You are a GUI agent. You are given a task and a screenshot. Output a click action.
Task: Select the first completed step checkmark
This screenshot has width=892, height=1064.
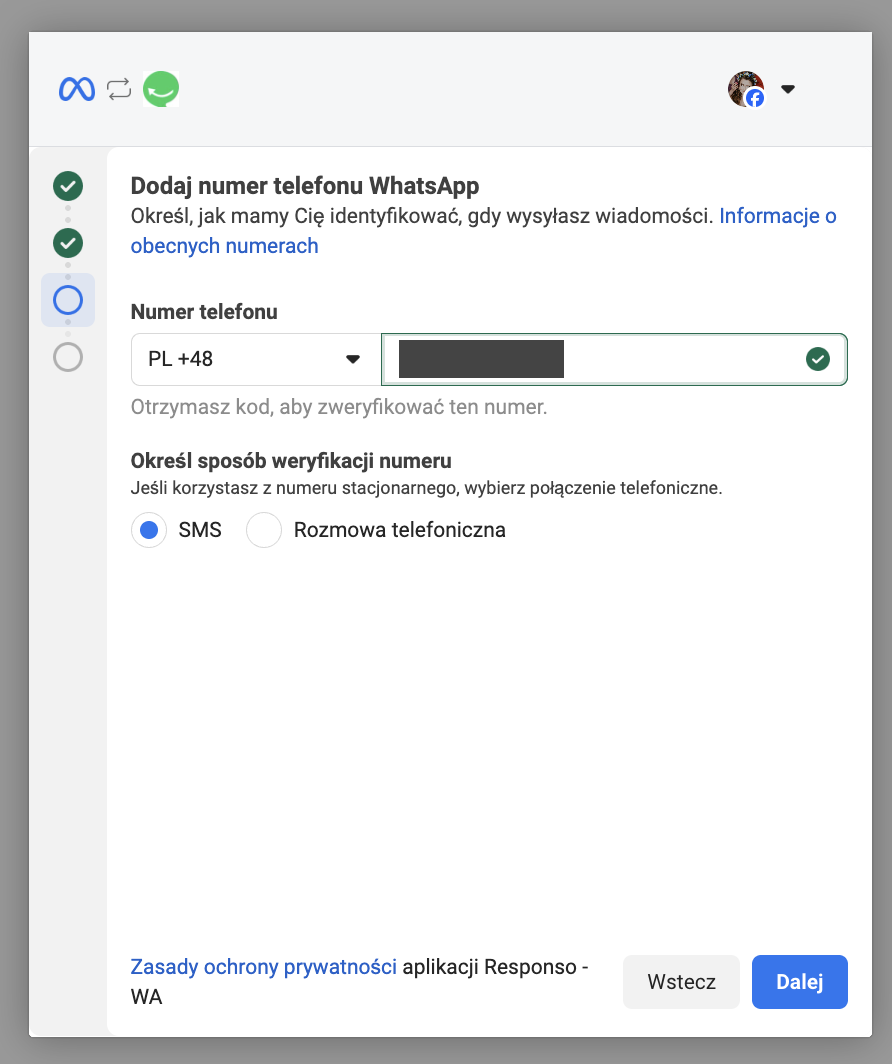click(x=68, y=185)
